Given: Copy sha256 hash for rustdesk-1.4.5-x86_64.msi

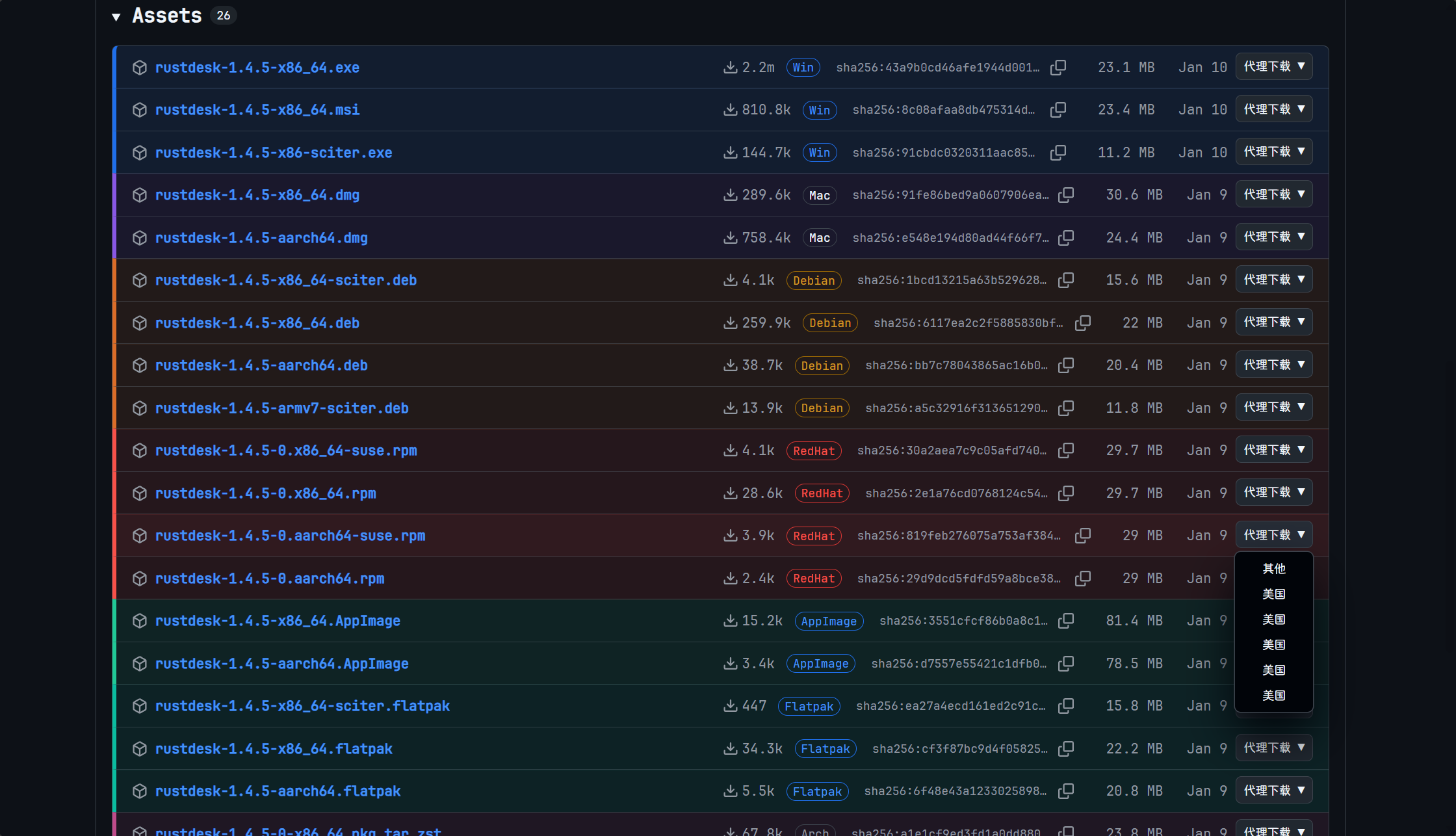Looking at the screenshot, I should point(1058,110).
